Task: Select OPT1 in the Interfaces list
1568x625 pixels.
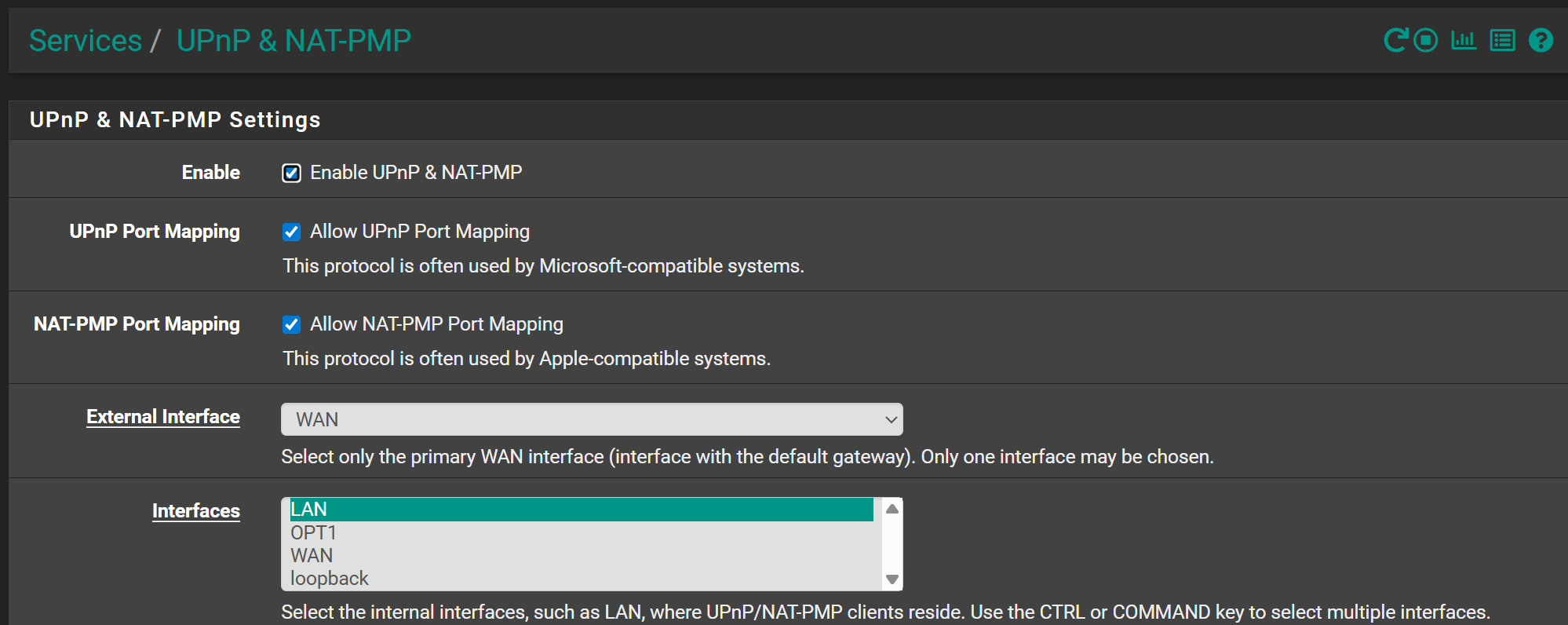Action: 581,533
